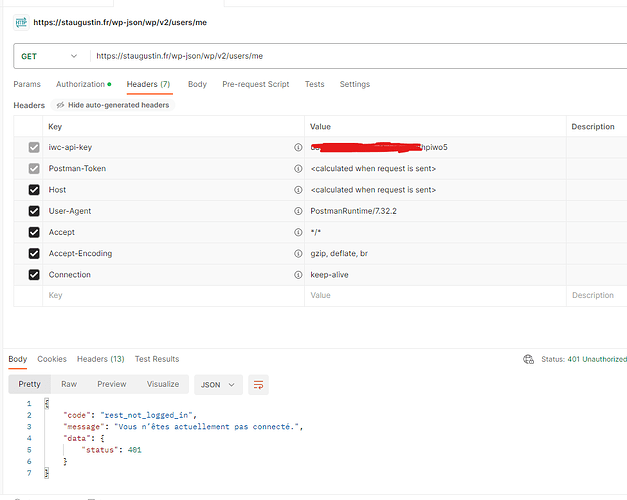Open the JSON format dropdown
The image size is (627, 500).
pyautogui.click(x=220, y=384)
